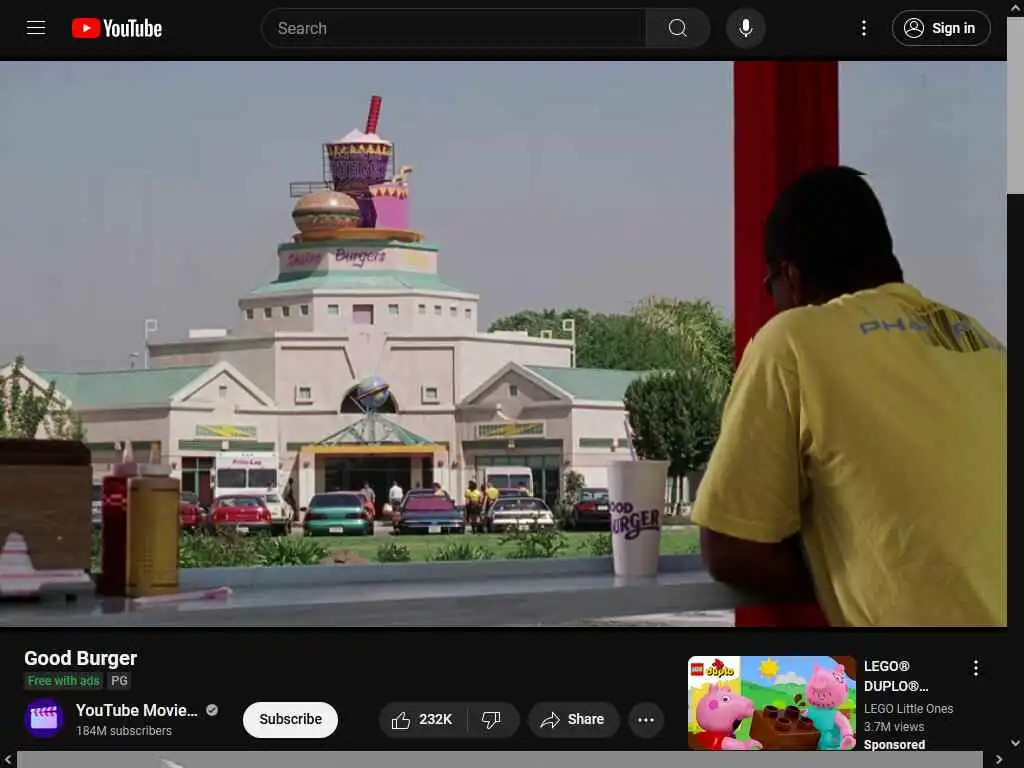
Task: Click the LEGO® DUPLO® ad title
Action: pyautogui.click(x=896, y=676)
